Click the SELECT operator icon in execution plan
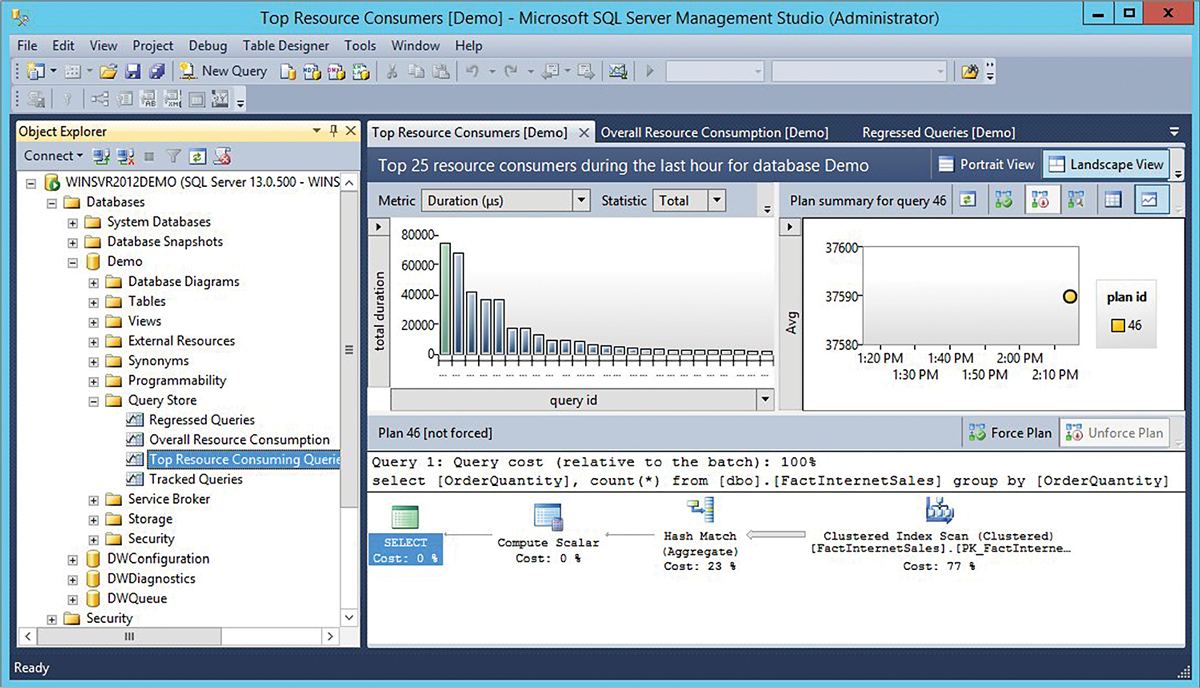 [404, 517]
